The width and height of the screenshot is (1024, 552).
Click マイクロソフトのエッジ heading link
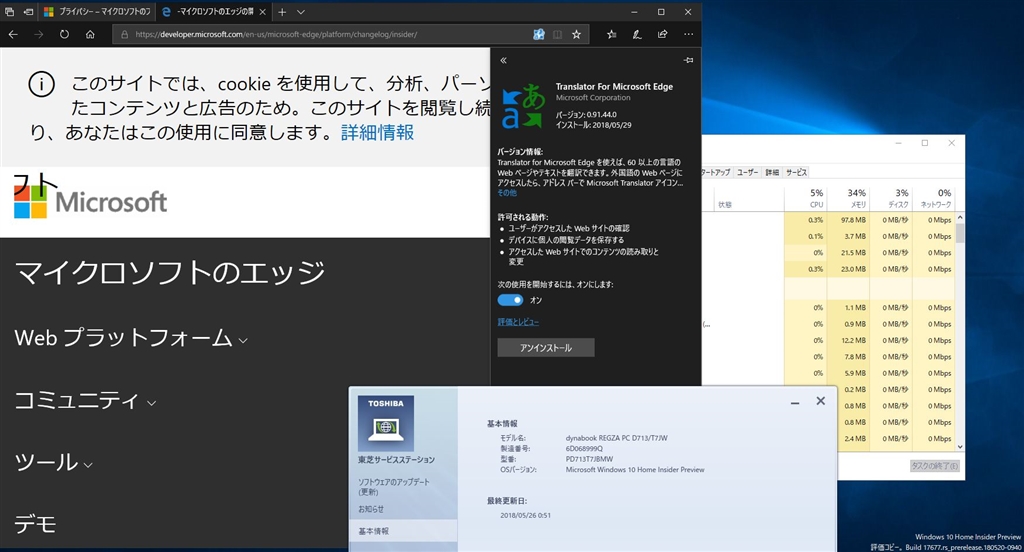pyautogui.click(x=170, y=272)
